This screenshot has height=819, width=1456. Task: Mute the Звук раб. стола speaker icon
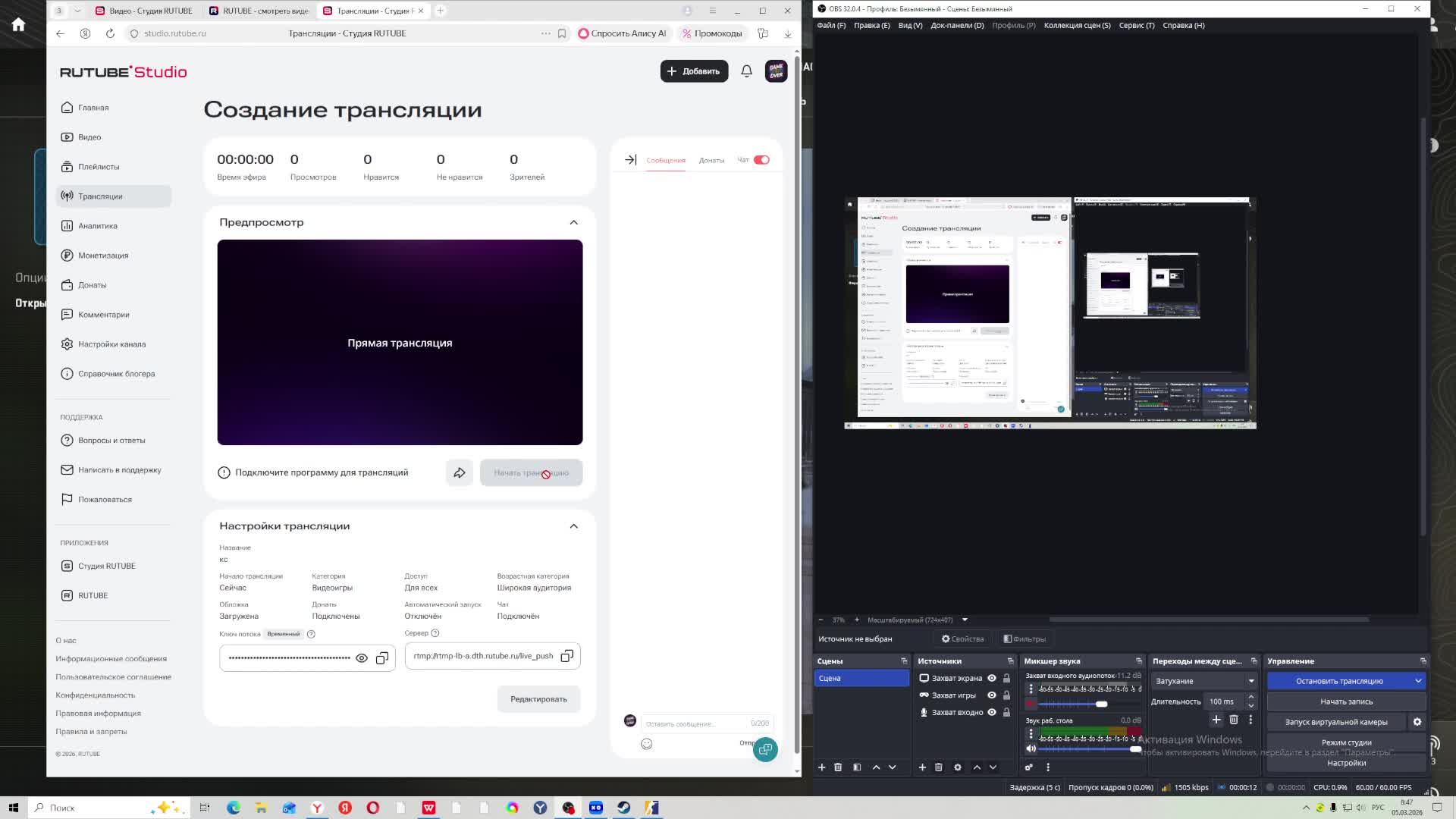[x=1031, y=748]
